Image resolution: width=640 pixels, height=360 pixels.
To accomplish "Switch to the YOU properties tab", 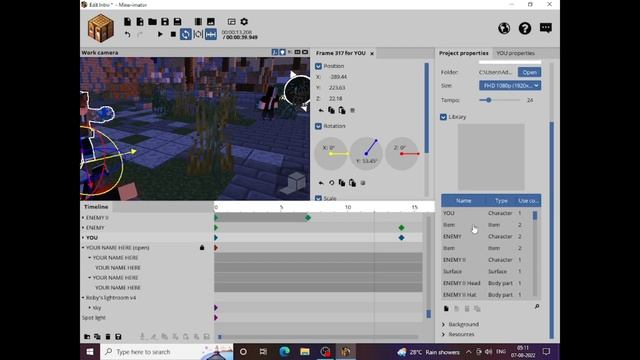I will [x=515, y=53].
